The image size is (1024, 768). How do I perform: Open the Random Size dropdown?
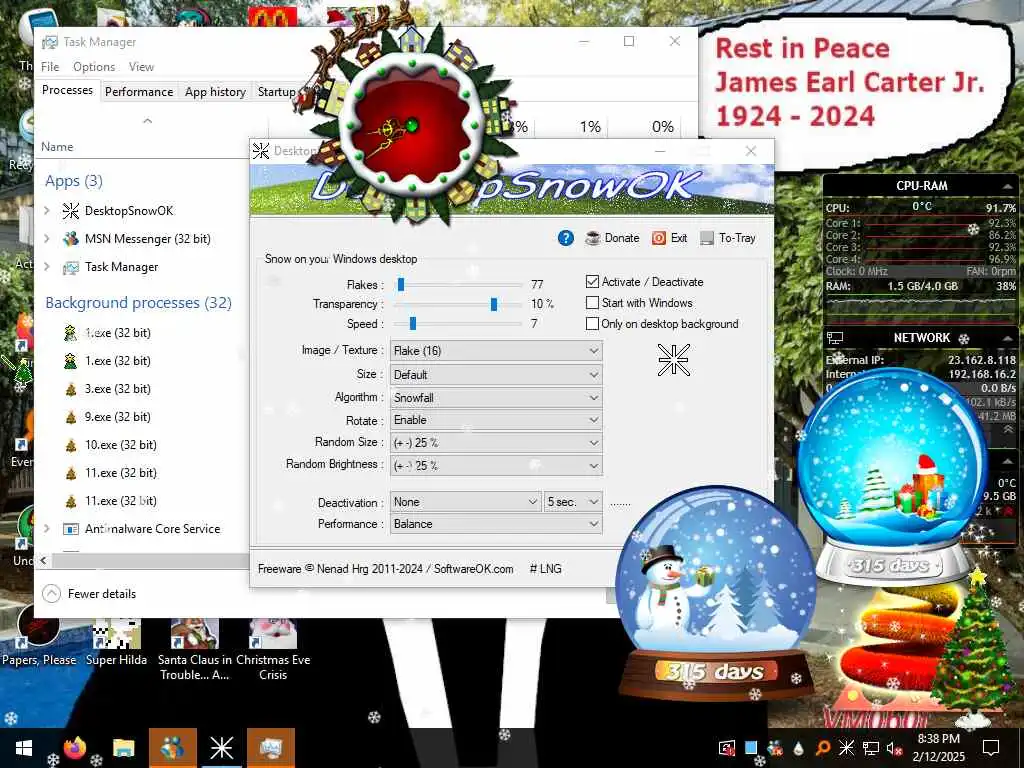tap(496, 443)
